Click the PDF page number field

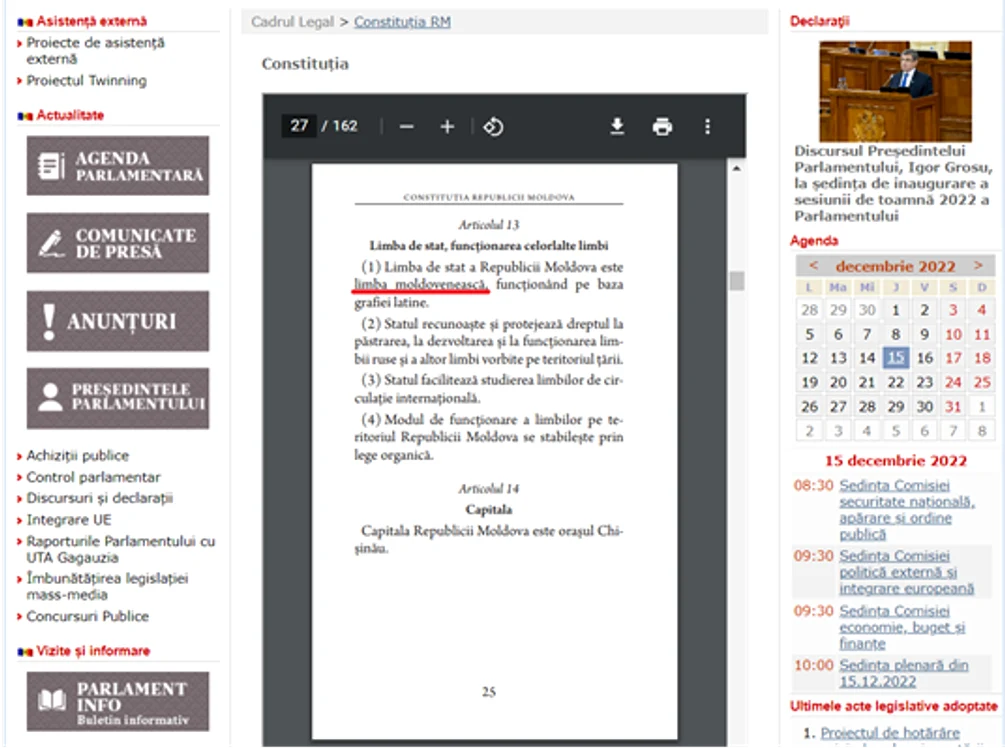pos(299,126)
